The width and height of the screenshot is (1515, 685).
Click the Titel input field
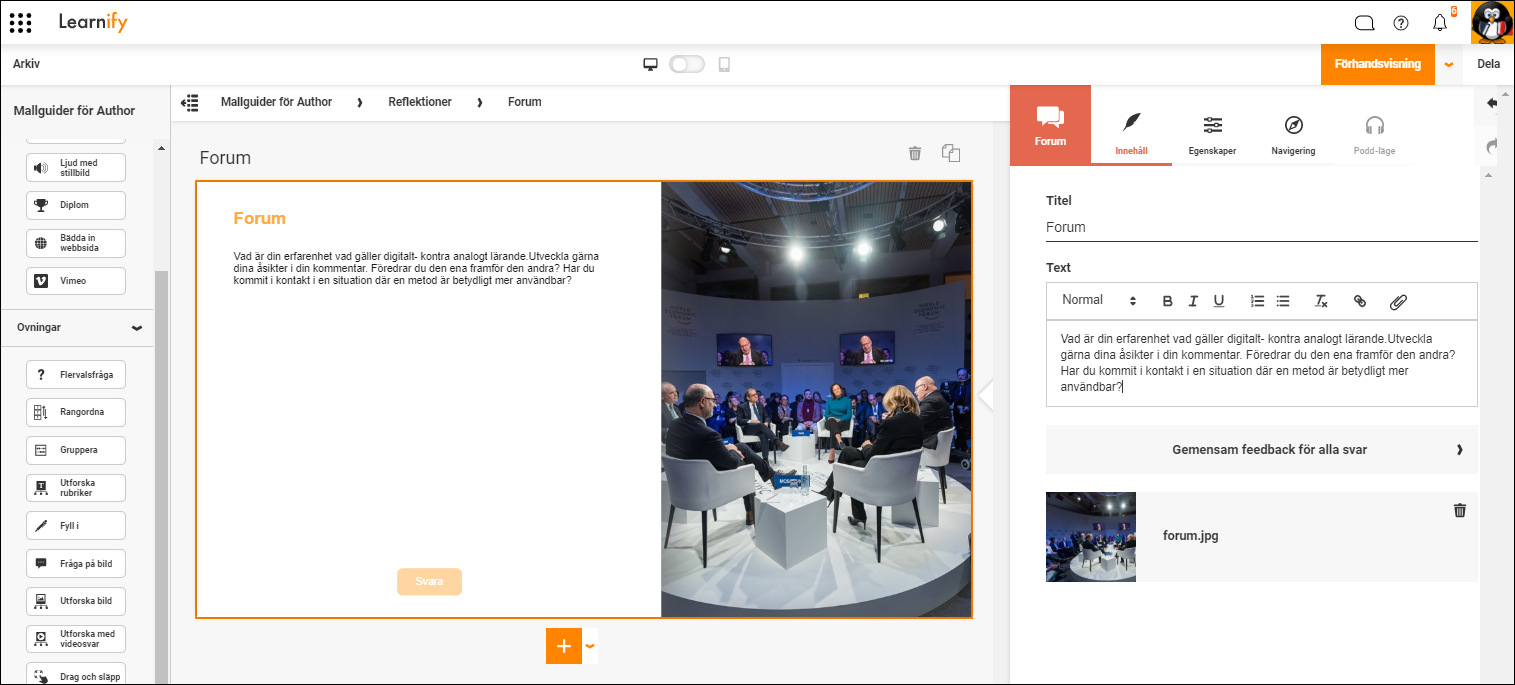point(1261,227)
